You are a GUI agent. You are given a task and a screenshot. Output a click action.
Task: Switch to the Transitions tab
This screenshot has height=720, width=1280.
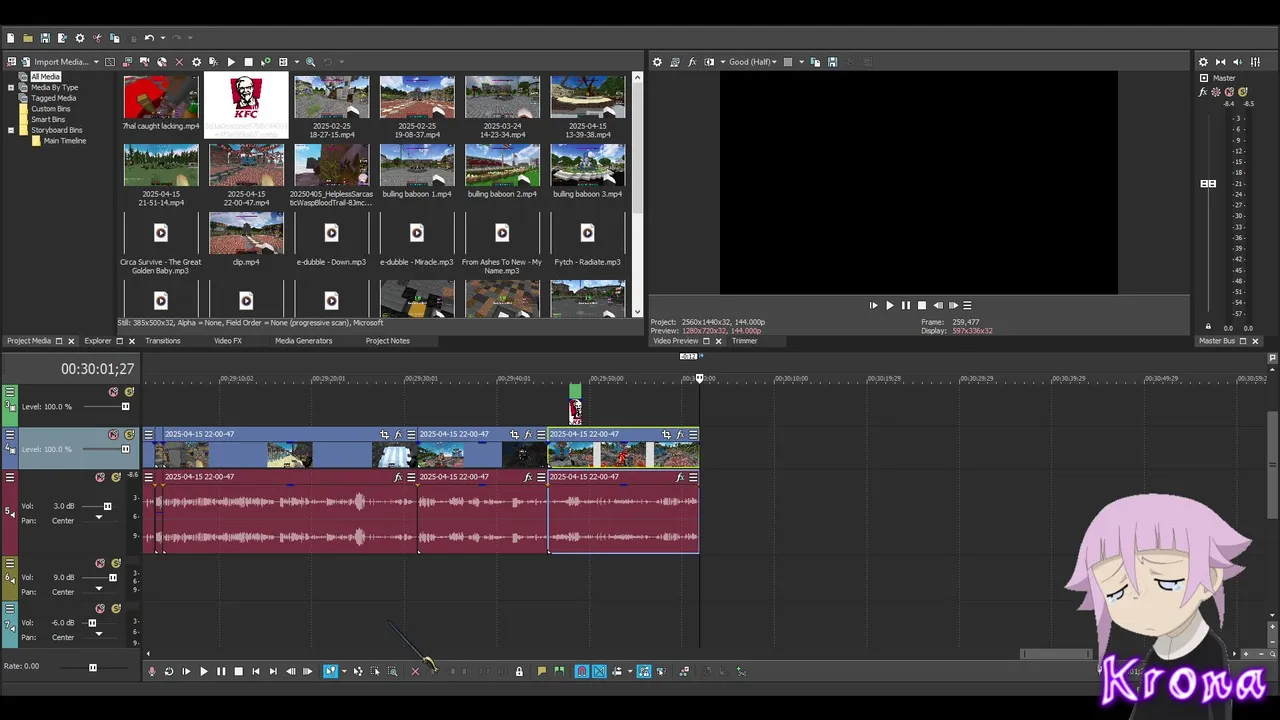(163, 341)
